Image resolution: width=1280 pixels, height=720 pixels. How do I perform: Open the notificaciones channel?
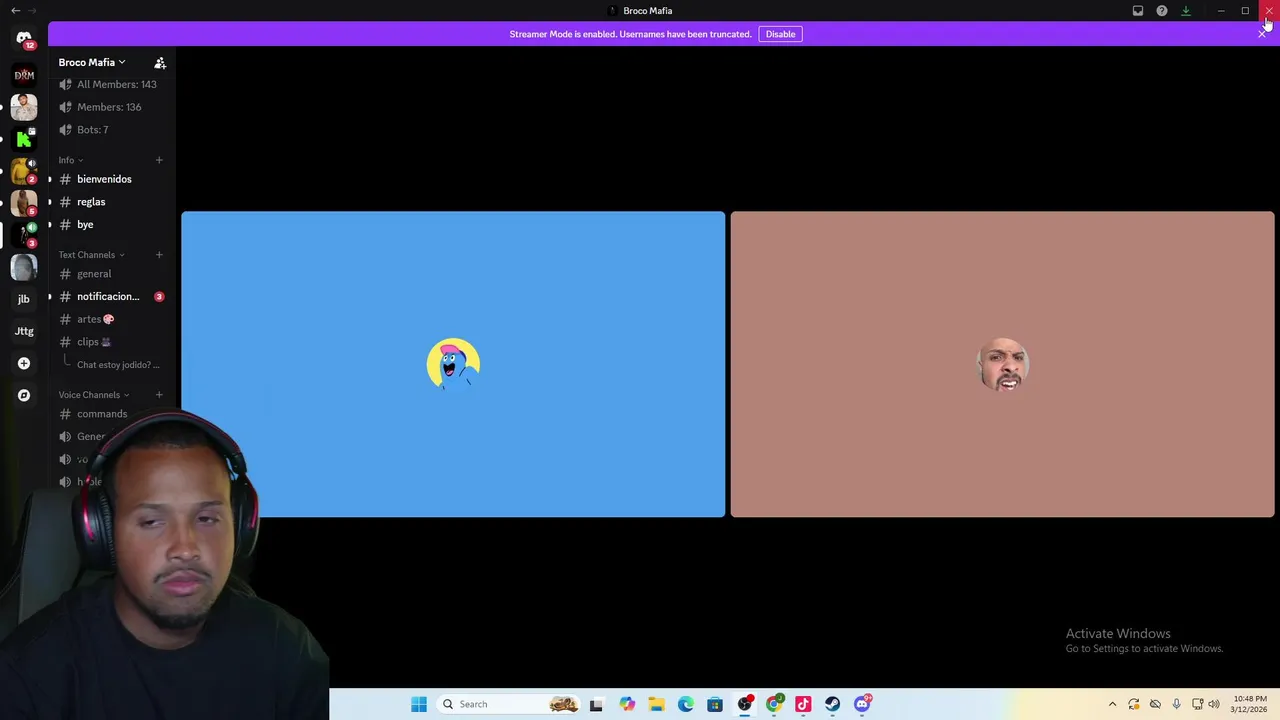110,297
